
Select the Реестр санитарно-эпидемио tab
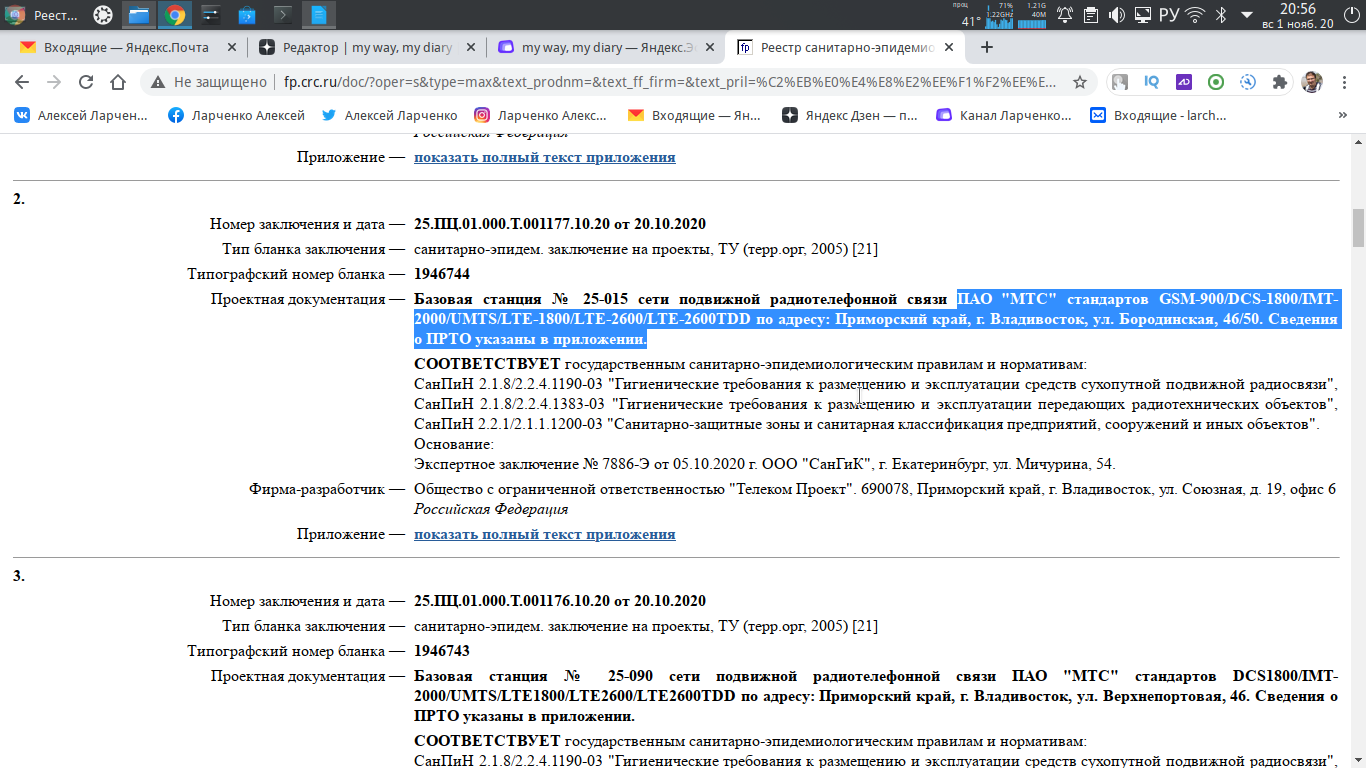pos(846,47)
